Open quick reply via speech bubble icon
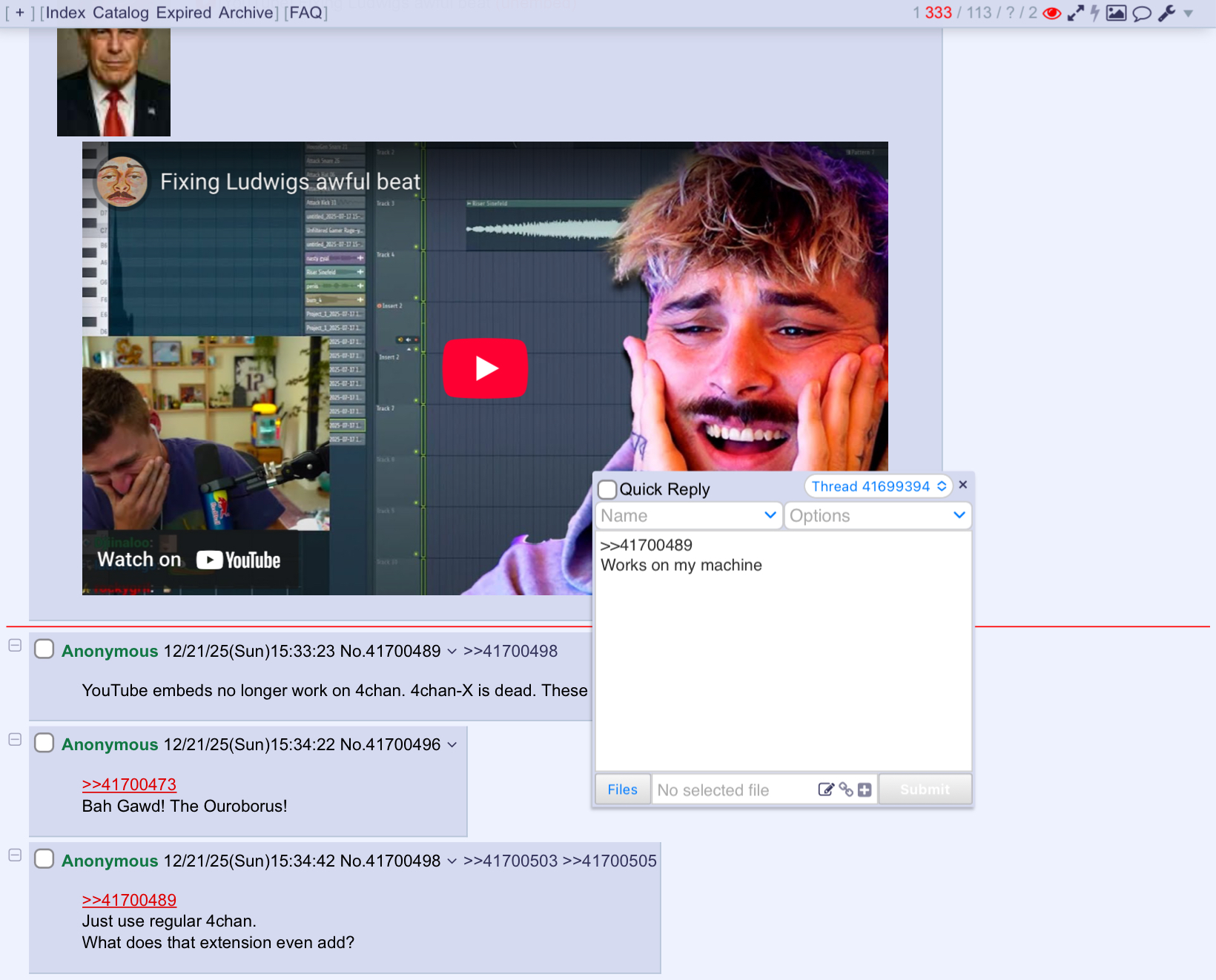 pos(1142,13)
